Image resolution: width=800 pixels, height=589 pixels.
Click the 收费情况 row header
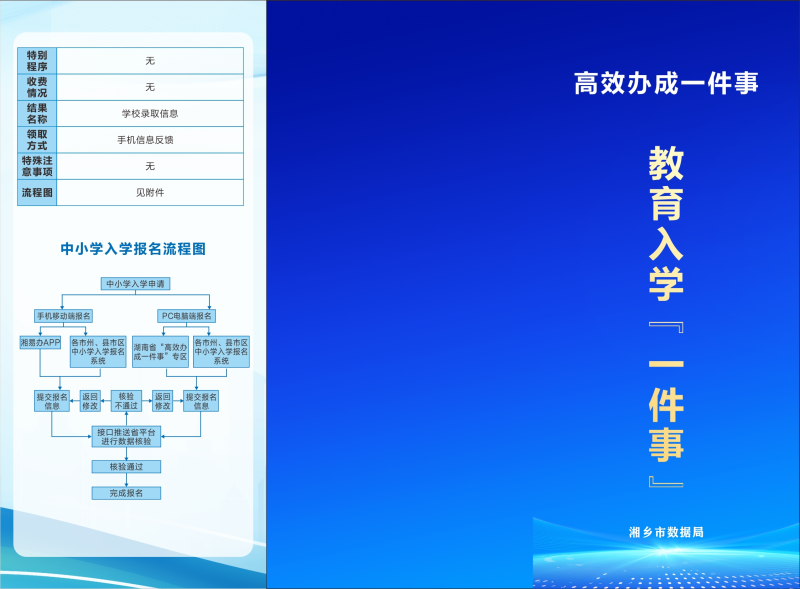point(37,87)
